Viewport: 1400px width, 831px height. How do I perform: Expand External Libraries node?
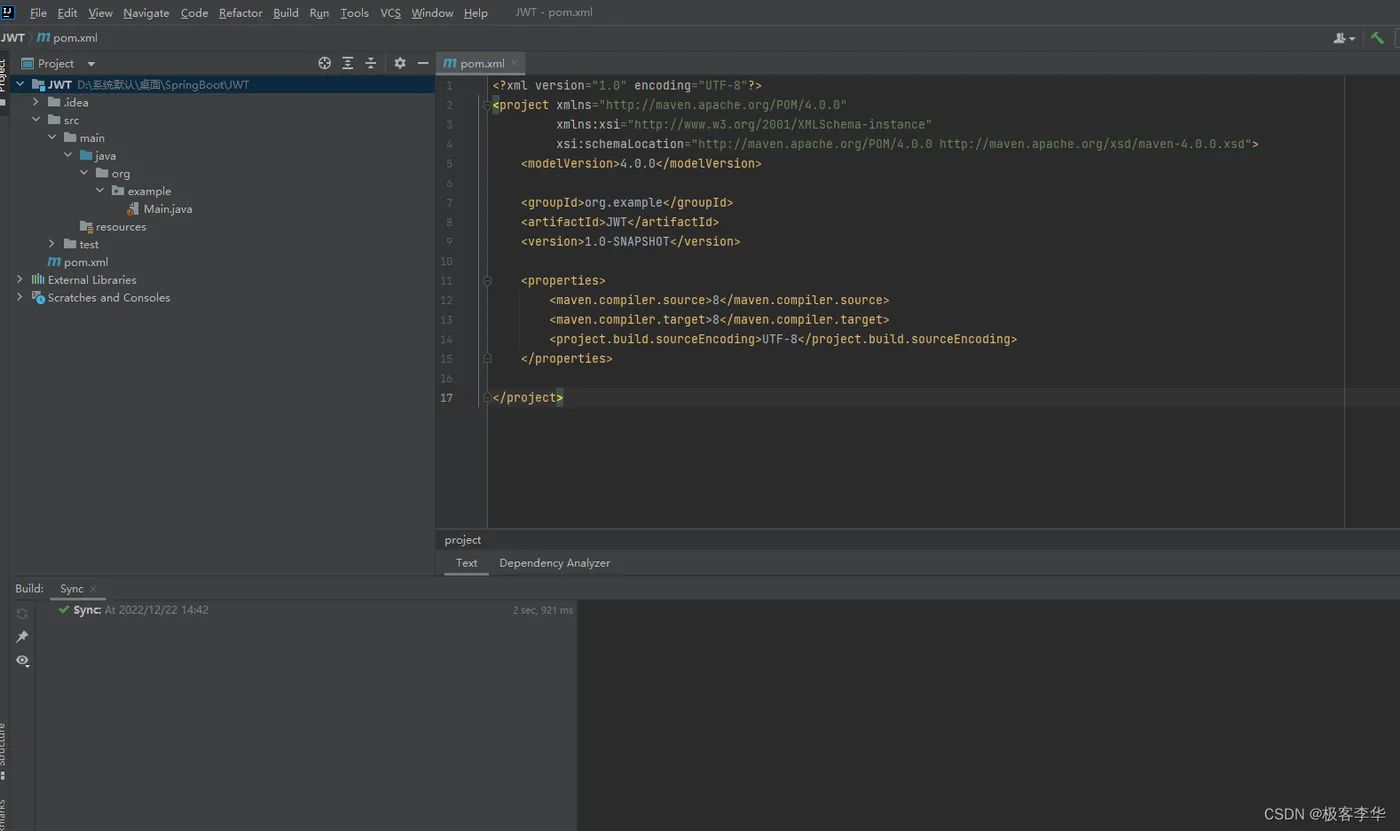pyautogui.click(x=20, y=280)
